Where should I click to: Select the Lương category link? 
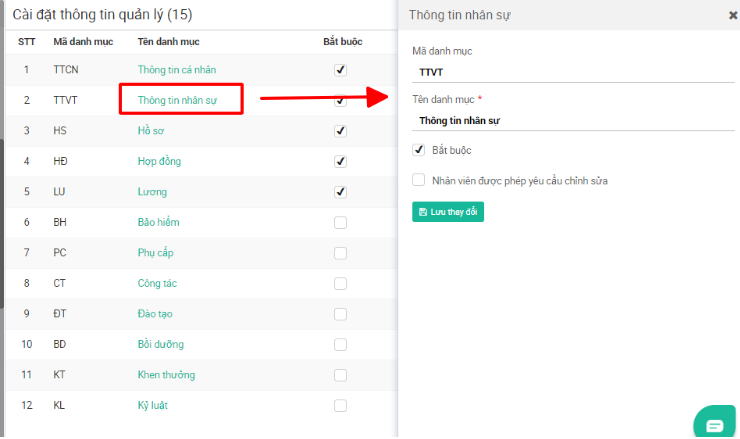pyautogui.click(x=152, y=192)
